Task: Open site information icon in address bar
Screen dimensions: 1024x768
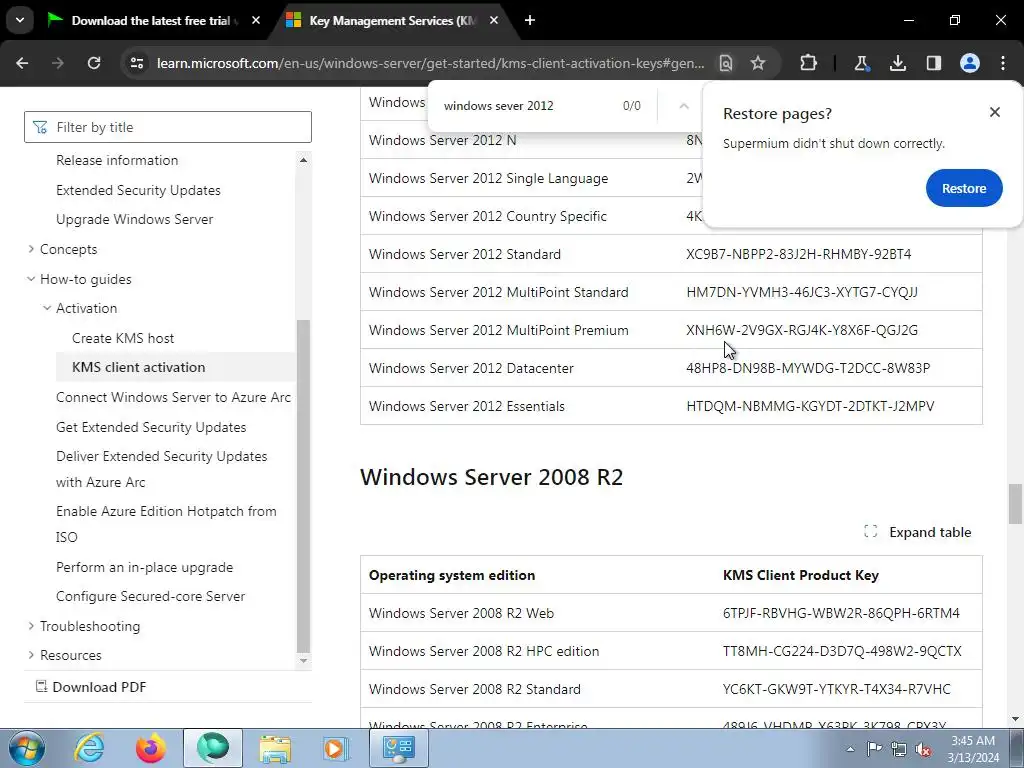Action: click(x=136, y=63)
